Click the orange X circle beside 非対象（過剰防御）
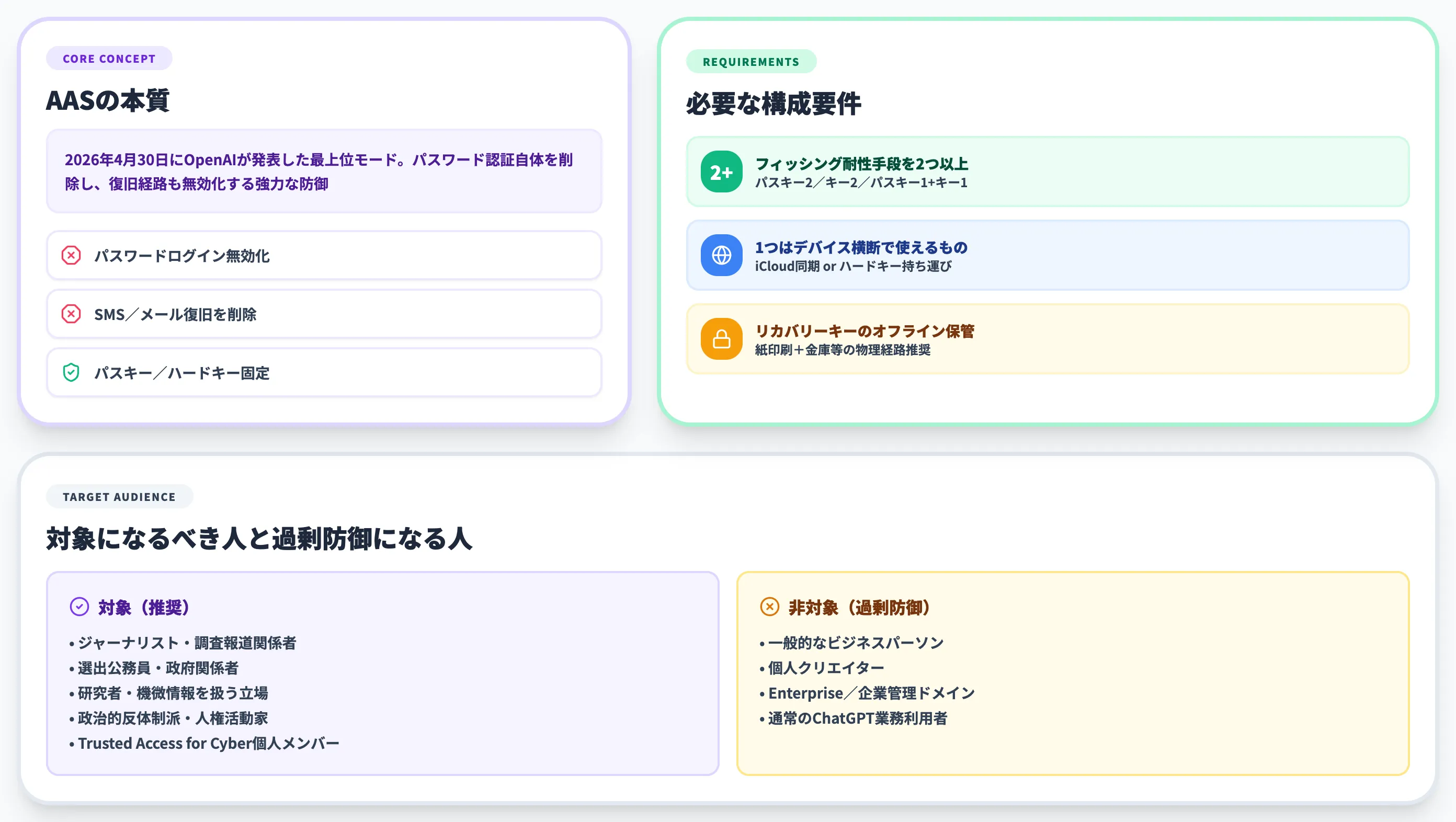The height and width of the screenshot is (822, 1456). (770, 607)
